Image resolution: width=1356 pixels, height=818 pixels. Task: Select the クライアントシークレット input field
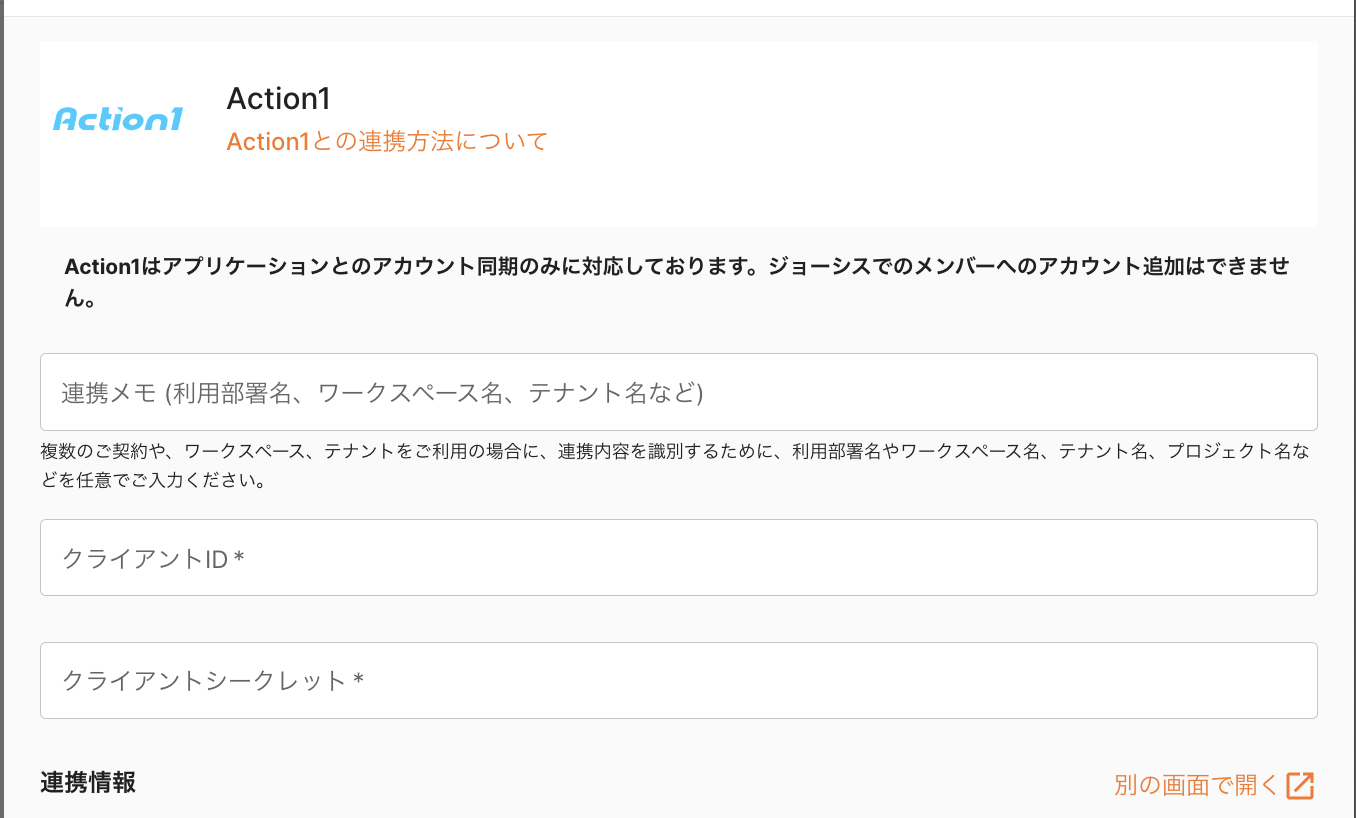(x=678, y=681)
